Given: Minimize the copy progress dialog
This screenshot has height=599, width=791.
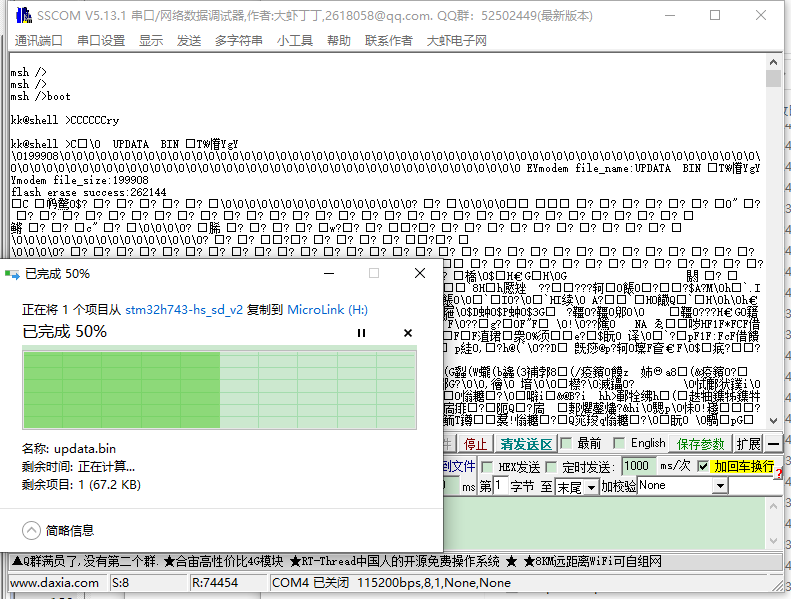Looking at the screenshot, I should 329,274.
